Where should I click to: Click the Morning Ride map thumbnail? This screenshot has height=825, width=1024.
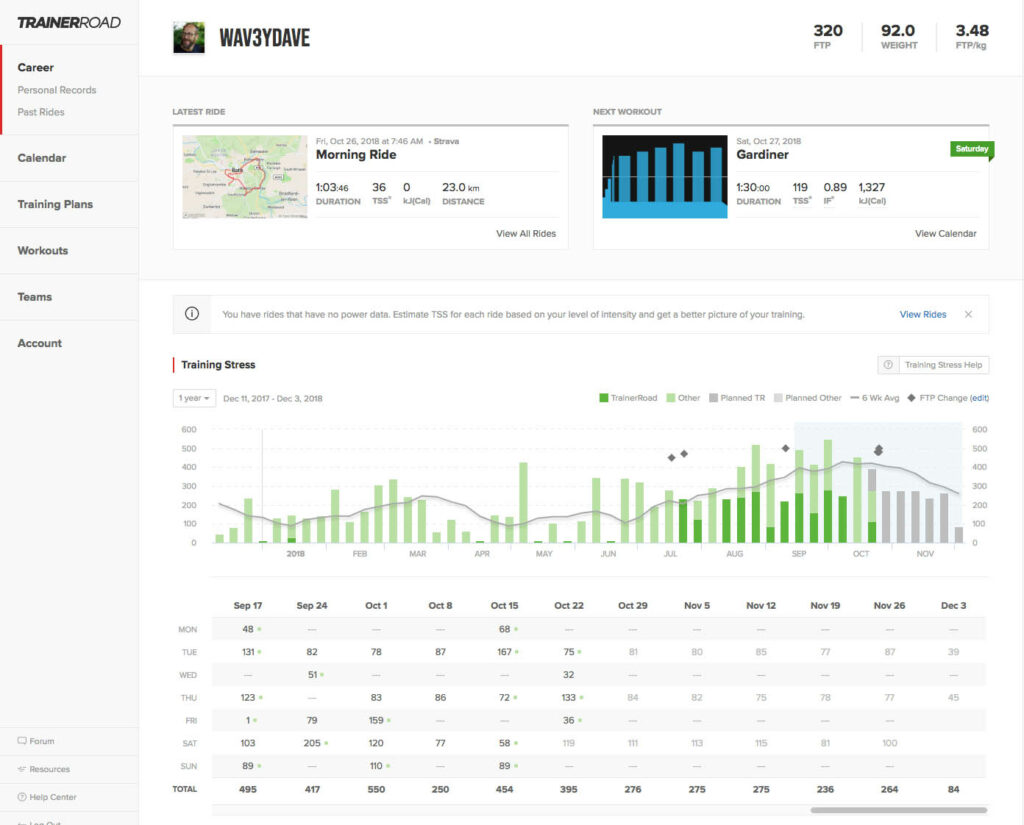coord(245,176)
